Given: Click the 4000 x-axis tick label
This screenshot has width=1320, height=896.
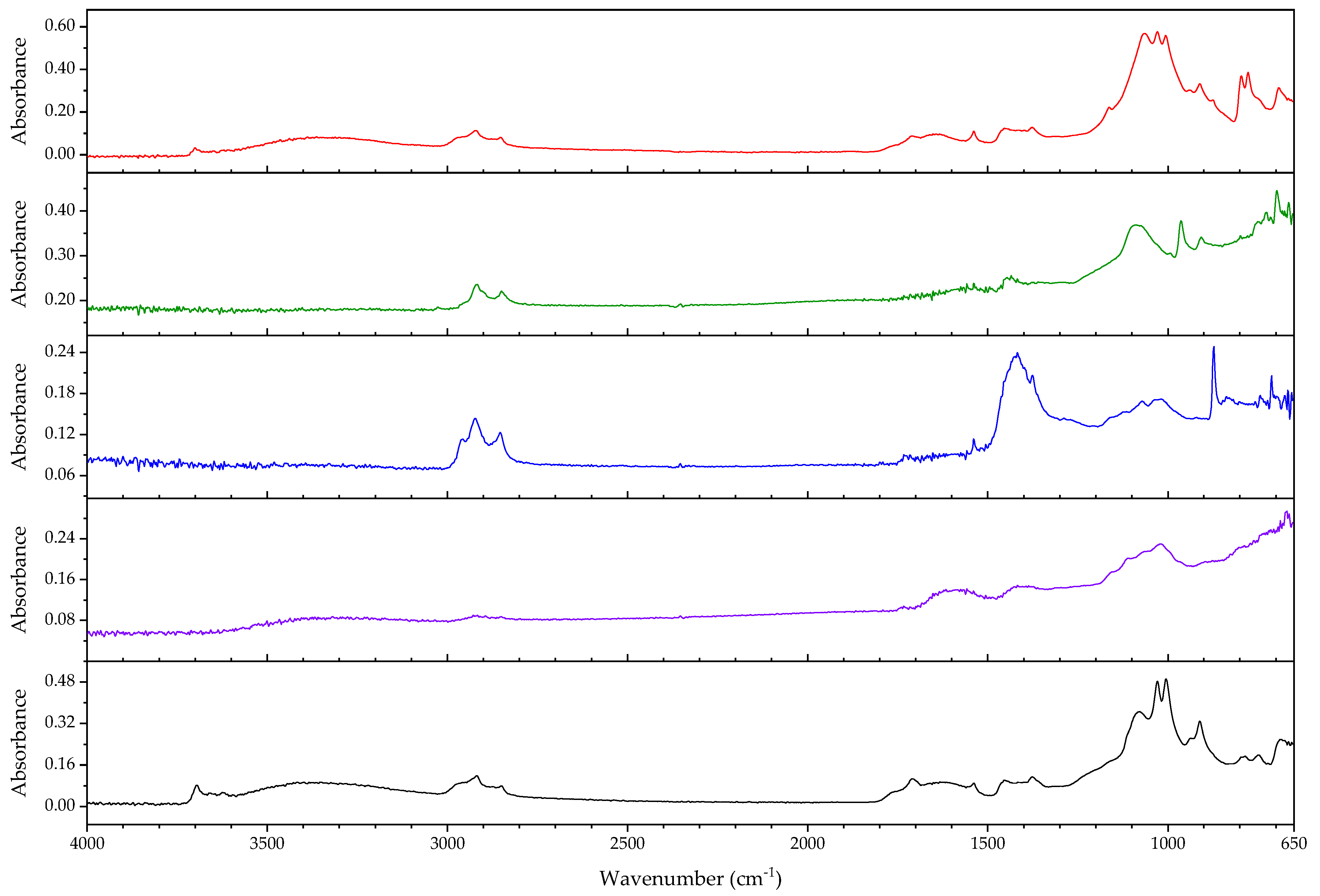Looking at the screenshot, I should [87, 843].
